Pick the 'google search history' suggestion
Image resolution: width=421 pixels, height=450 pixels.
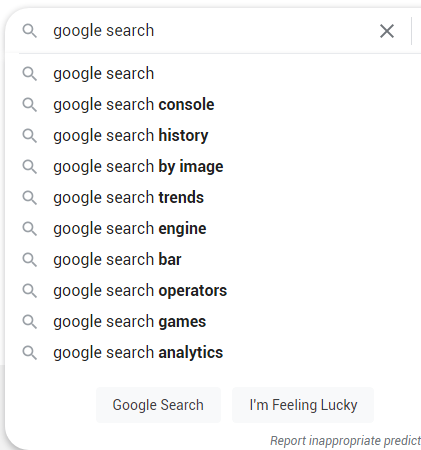(x=213, y=136)
